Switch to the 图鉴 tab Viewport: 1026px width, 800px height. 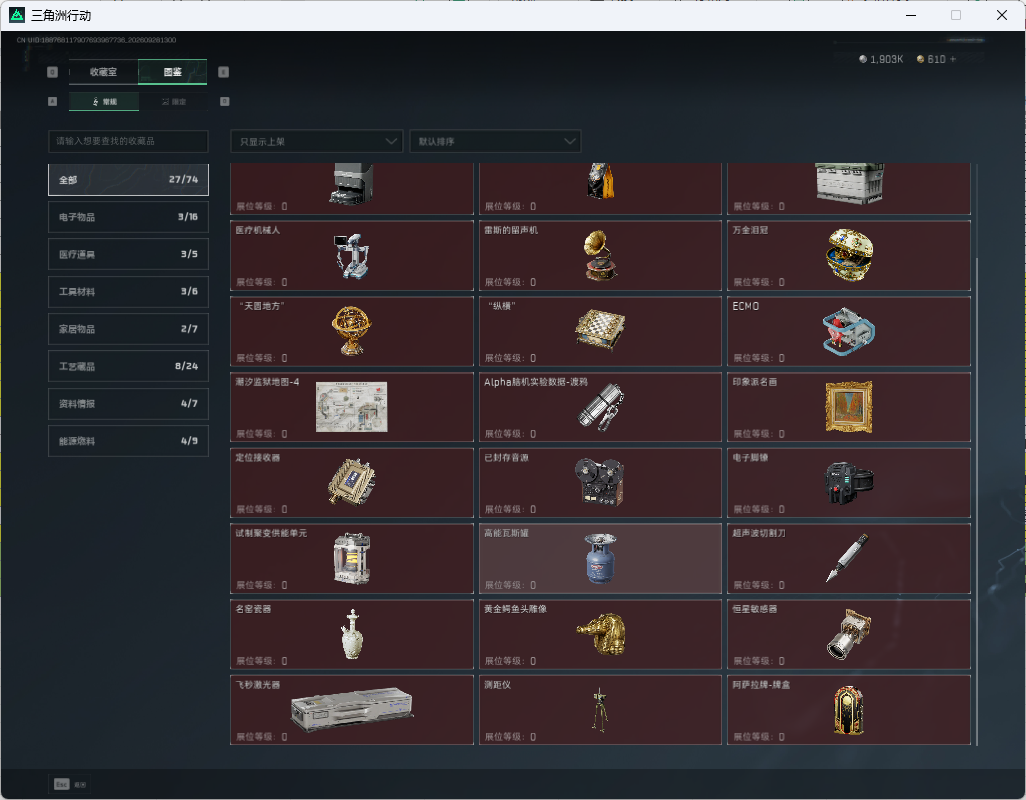(173, 72)
